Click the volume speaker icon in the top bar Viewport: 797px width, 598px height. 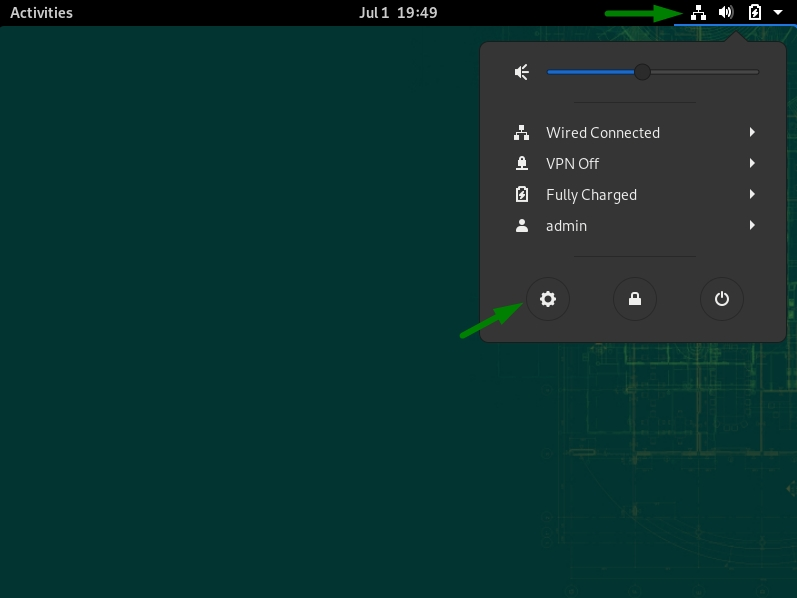pos(726,12)
